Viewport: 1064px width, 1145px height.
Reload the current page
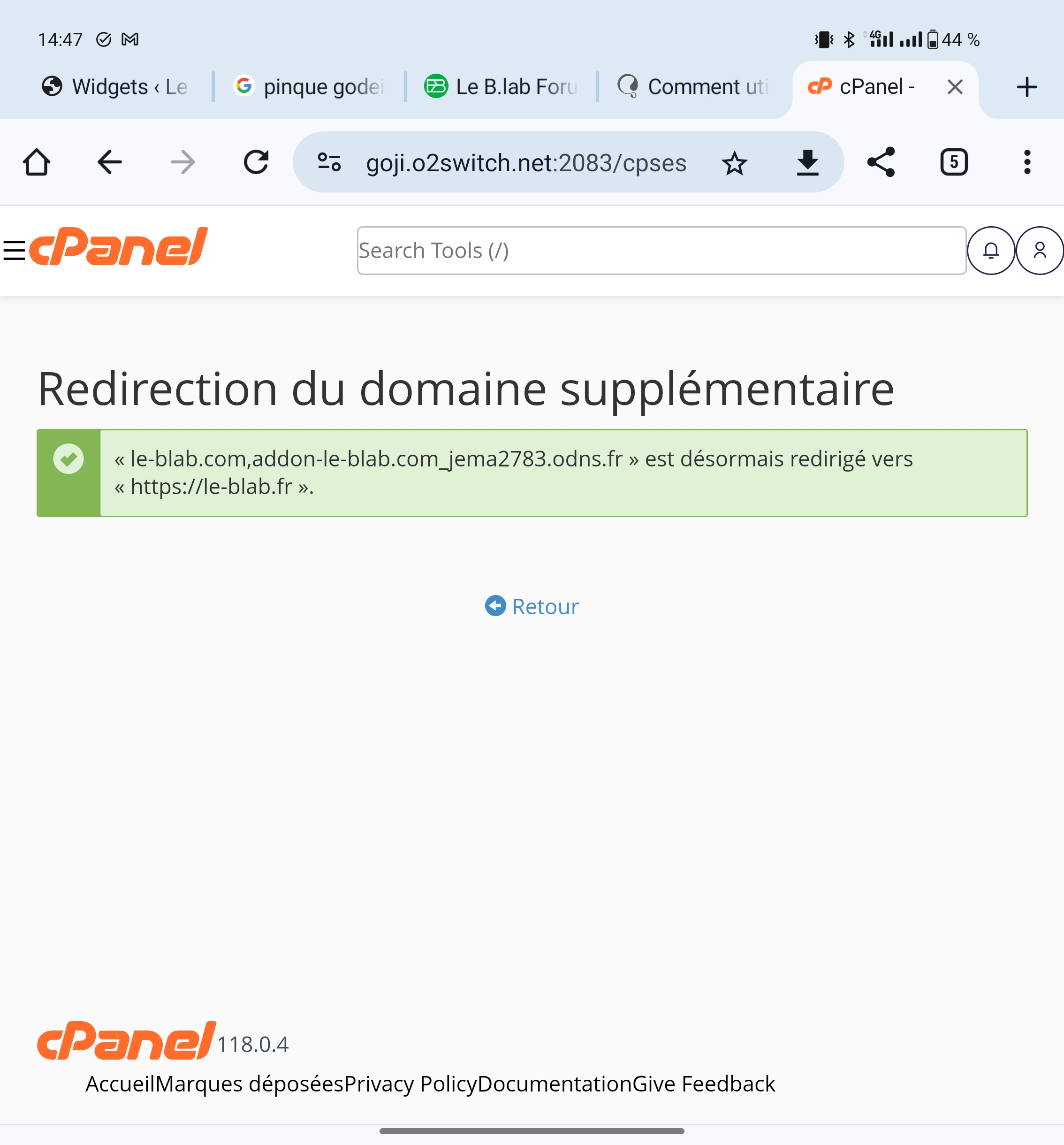click(256, 162)
